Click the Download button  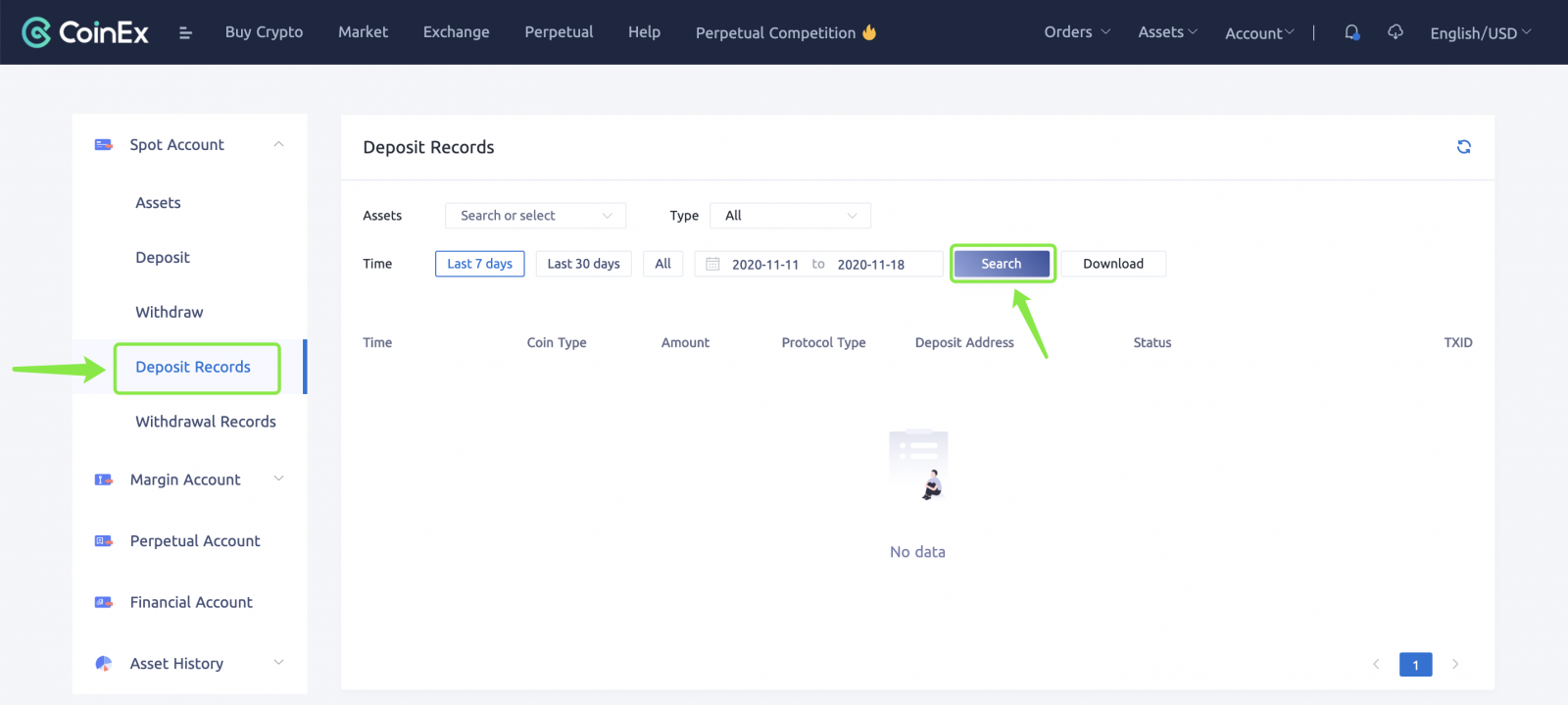click(1112, 264)
